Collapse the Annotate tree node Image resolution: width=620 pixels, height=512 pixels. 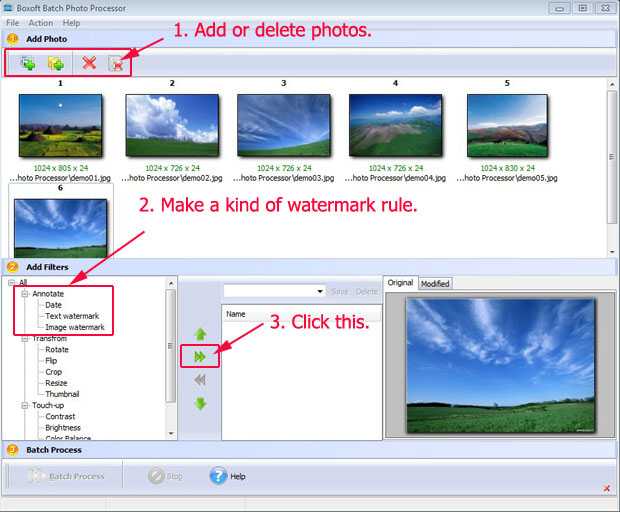click(25, 294)
